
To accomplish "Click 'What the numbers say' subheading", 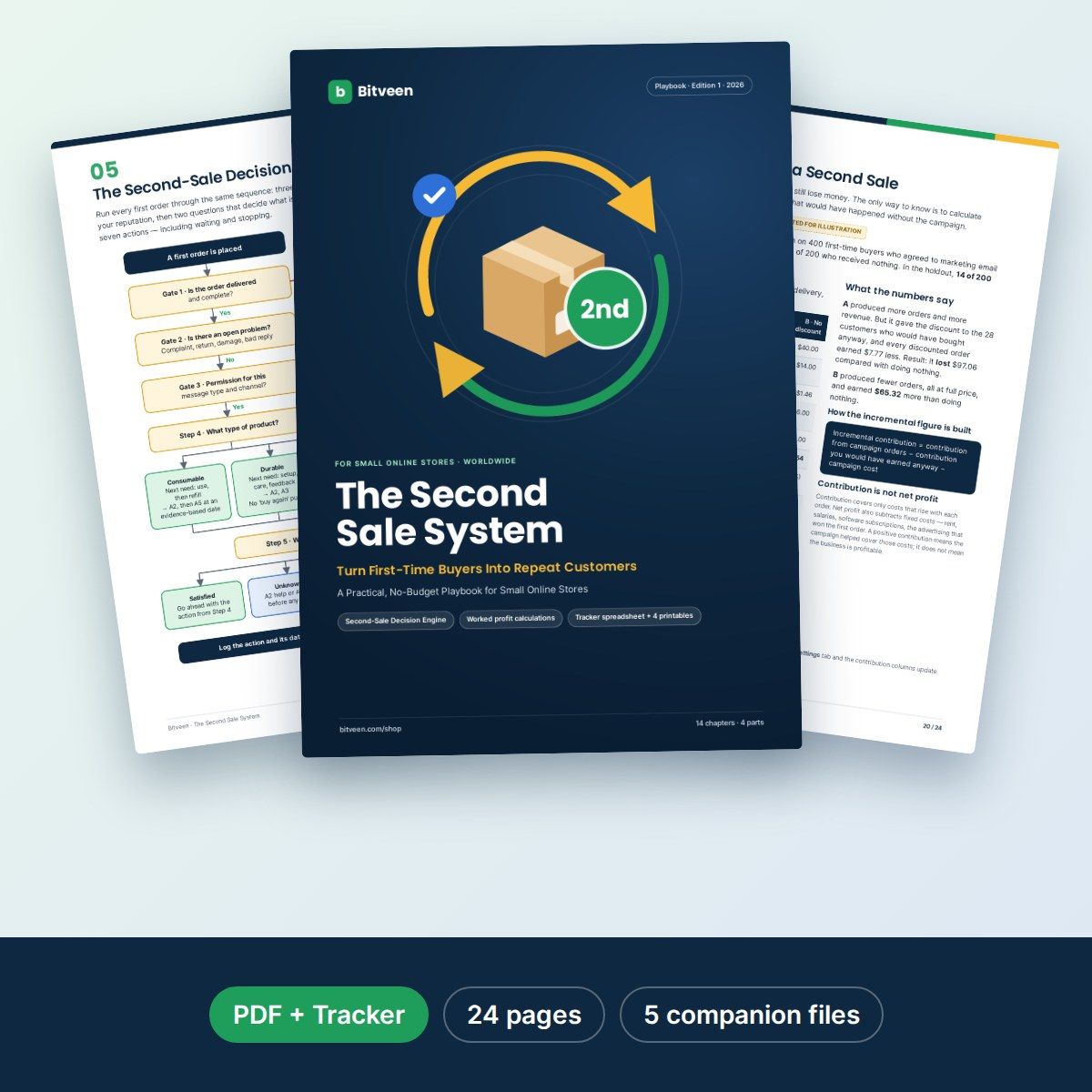I will point(899,294).
